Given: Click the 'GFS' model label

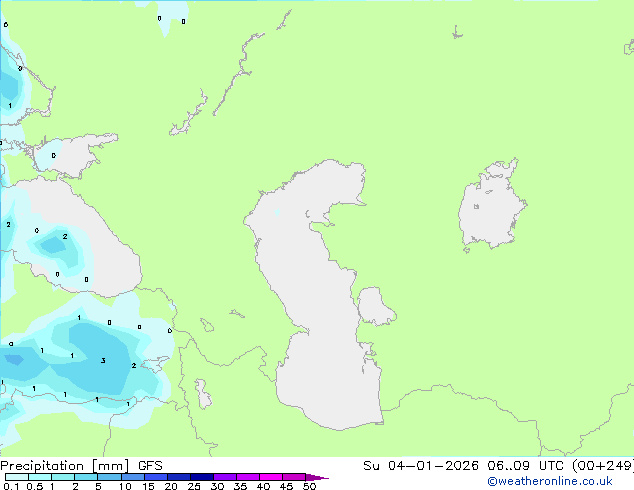Looking at the screenshot, I should click(150, 466).
